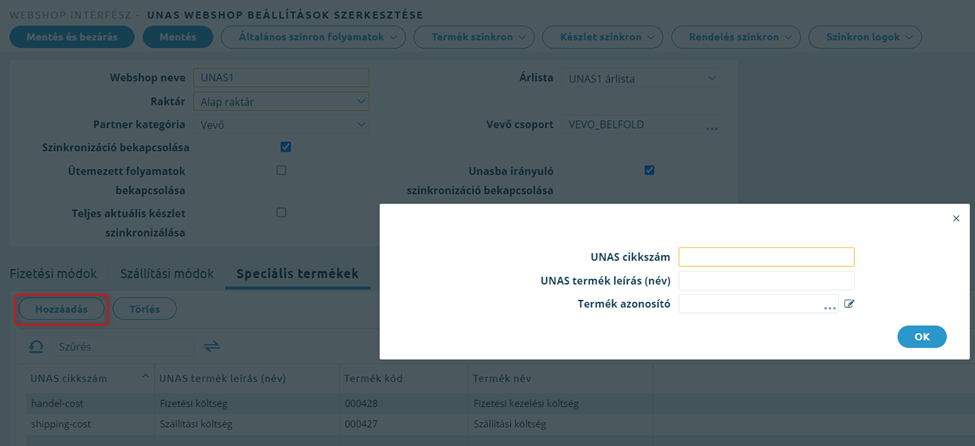Click the Webshop neve field
The height and width of the screenshot is (446, 975).
coord(281,78)
